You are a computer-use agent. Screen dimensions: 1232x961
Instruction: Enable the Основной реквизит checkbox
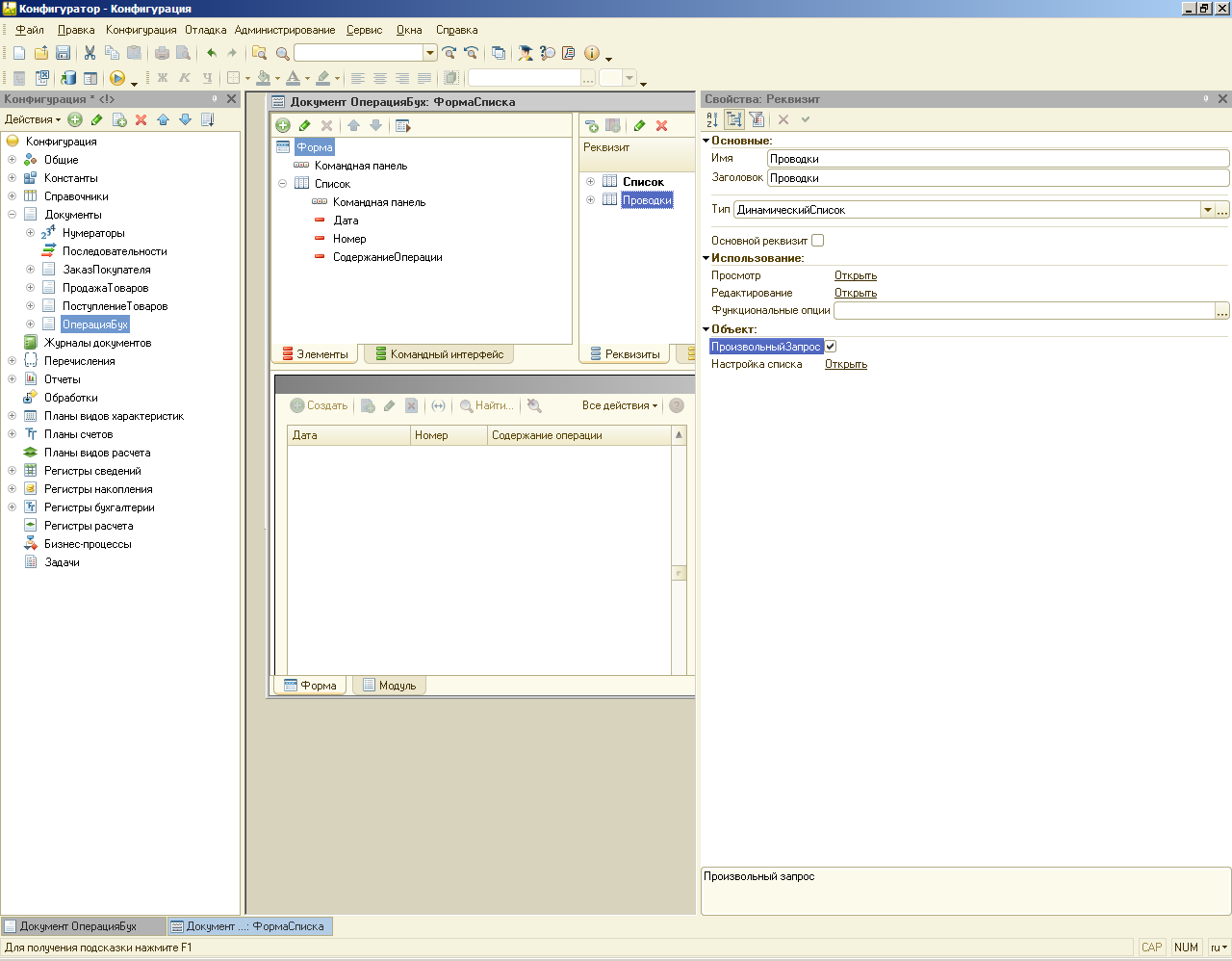coord(817,241)
